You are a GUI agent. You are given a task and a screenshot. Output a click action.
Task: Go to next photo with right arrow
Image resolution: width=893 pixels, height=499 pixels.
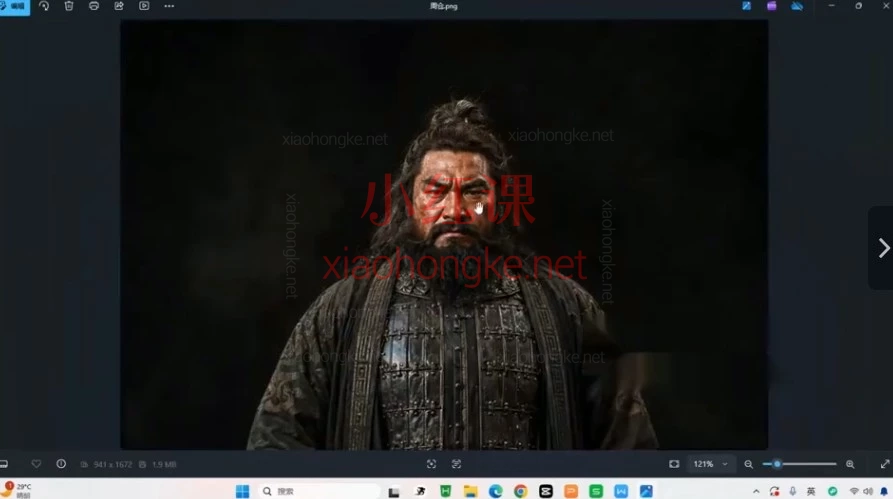[883, 248]
